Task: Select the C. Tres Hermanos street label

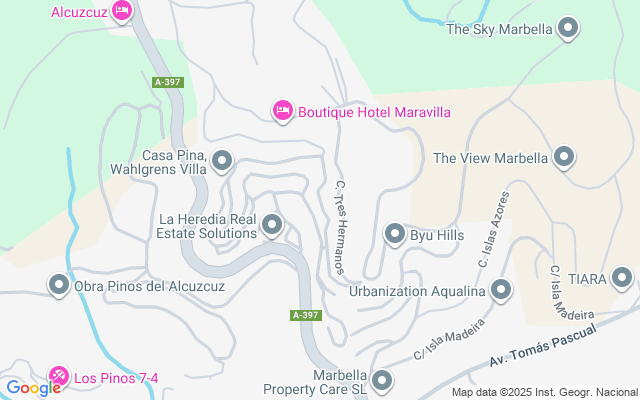Action: click(x=341, y=227)
